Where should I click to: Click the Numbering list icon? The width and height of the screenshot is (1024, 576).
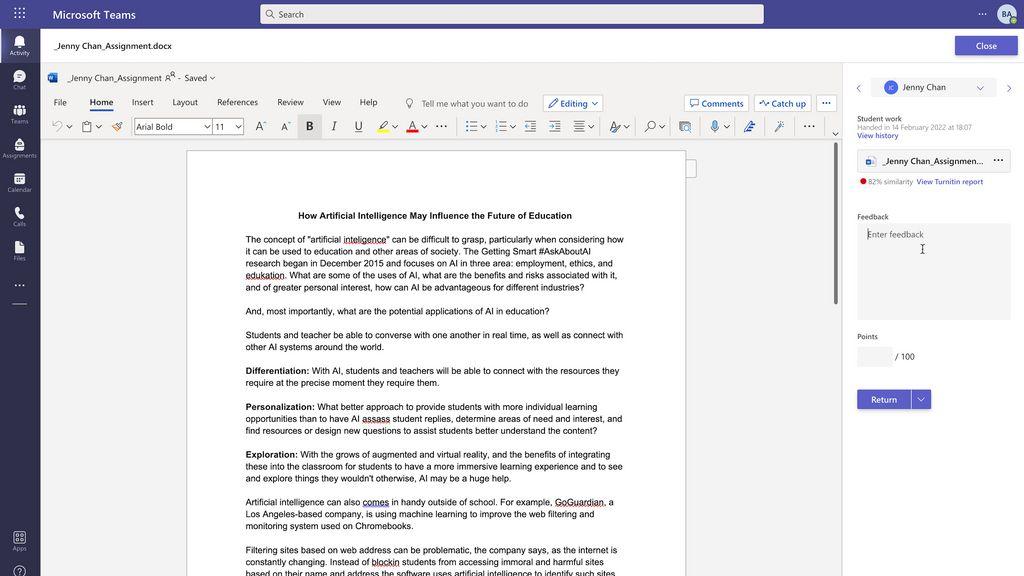tap(501, 127)
